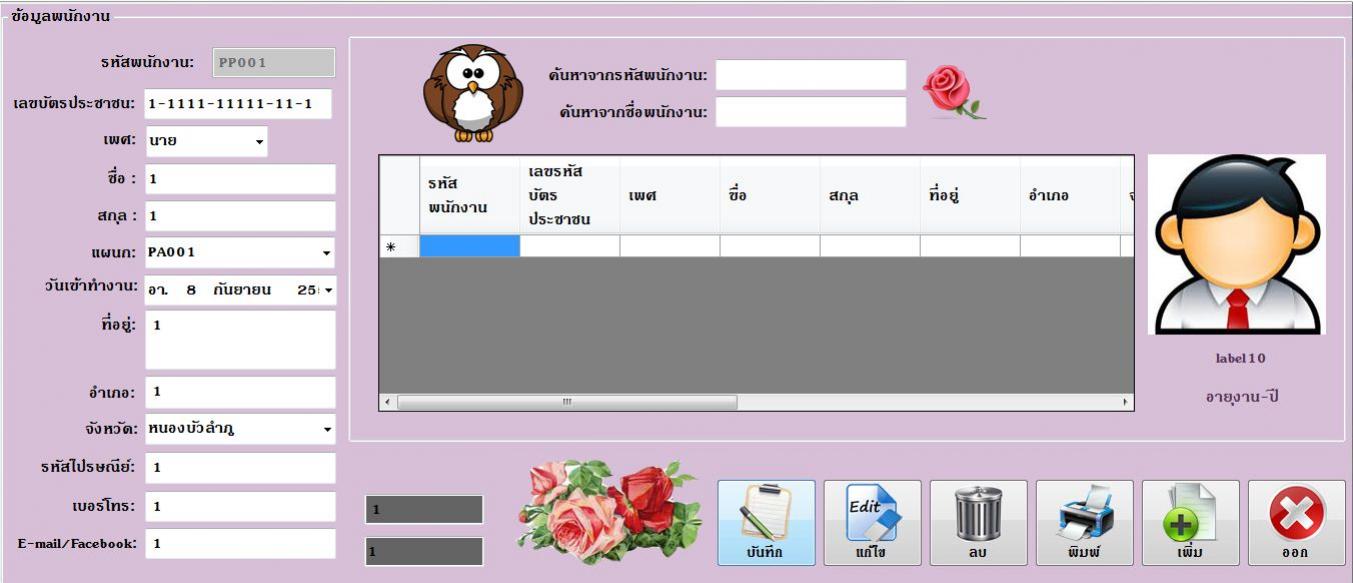Image resolution: width=1353 pixels, height=583 pixels.
Task: Click the E-mail/Facebook field
Action: coord(240,544)
